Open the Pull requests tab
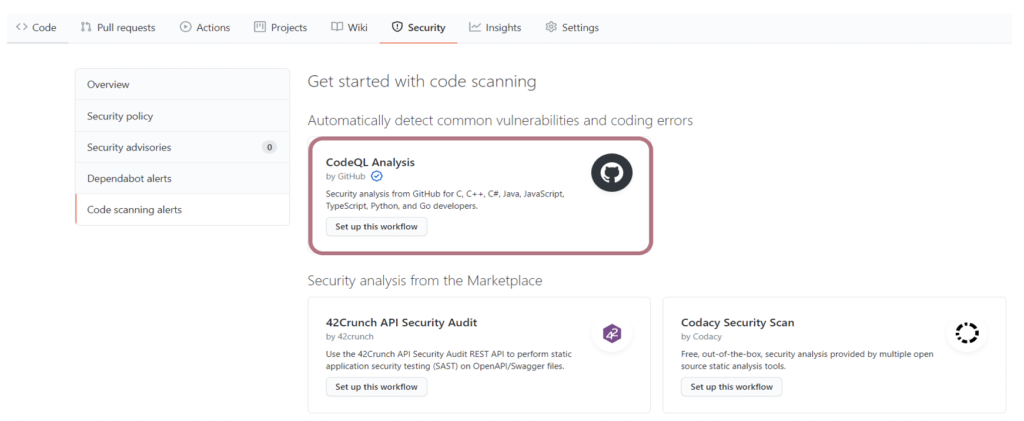1024x421 pixels. (118, 27)
